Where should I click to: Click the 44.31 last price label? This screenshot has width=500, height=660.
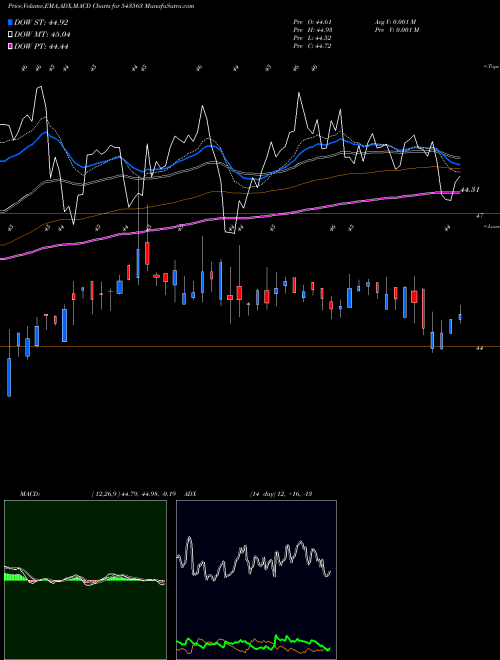[x=470, y=190]
